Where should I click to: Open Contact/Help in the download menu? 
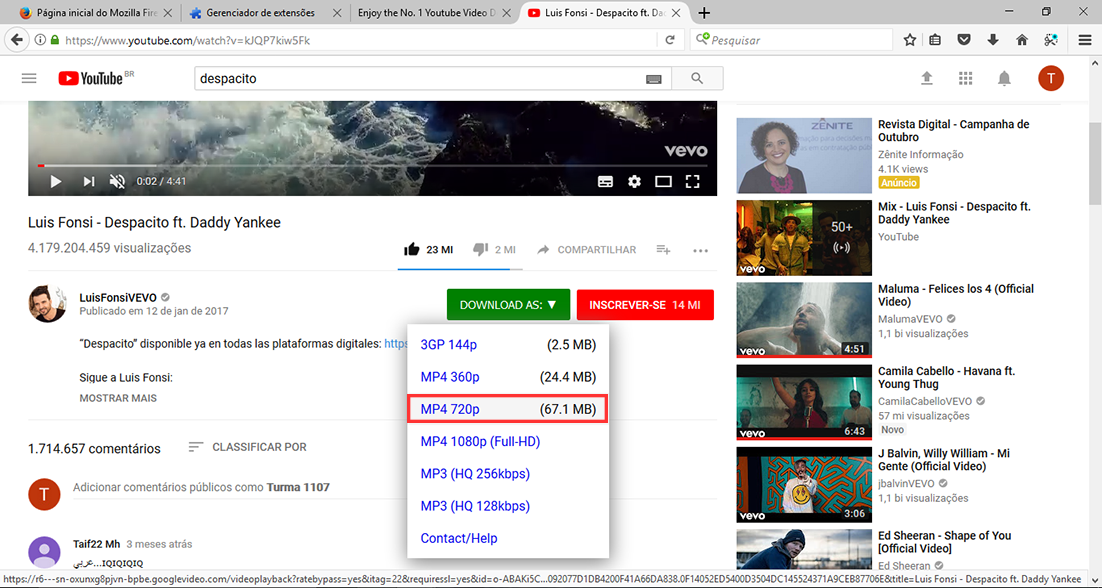point(508,538)
